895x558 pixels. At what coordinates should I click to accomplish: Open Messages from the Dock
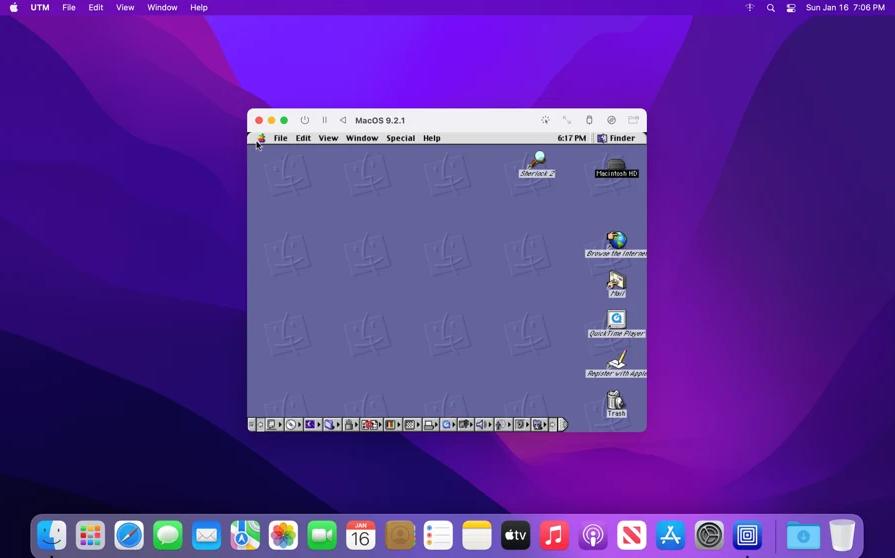(x=168, y=536)
